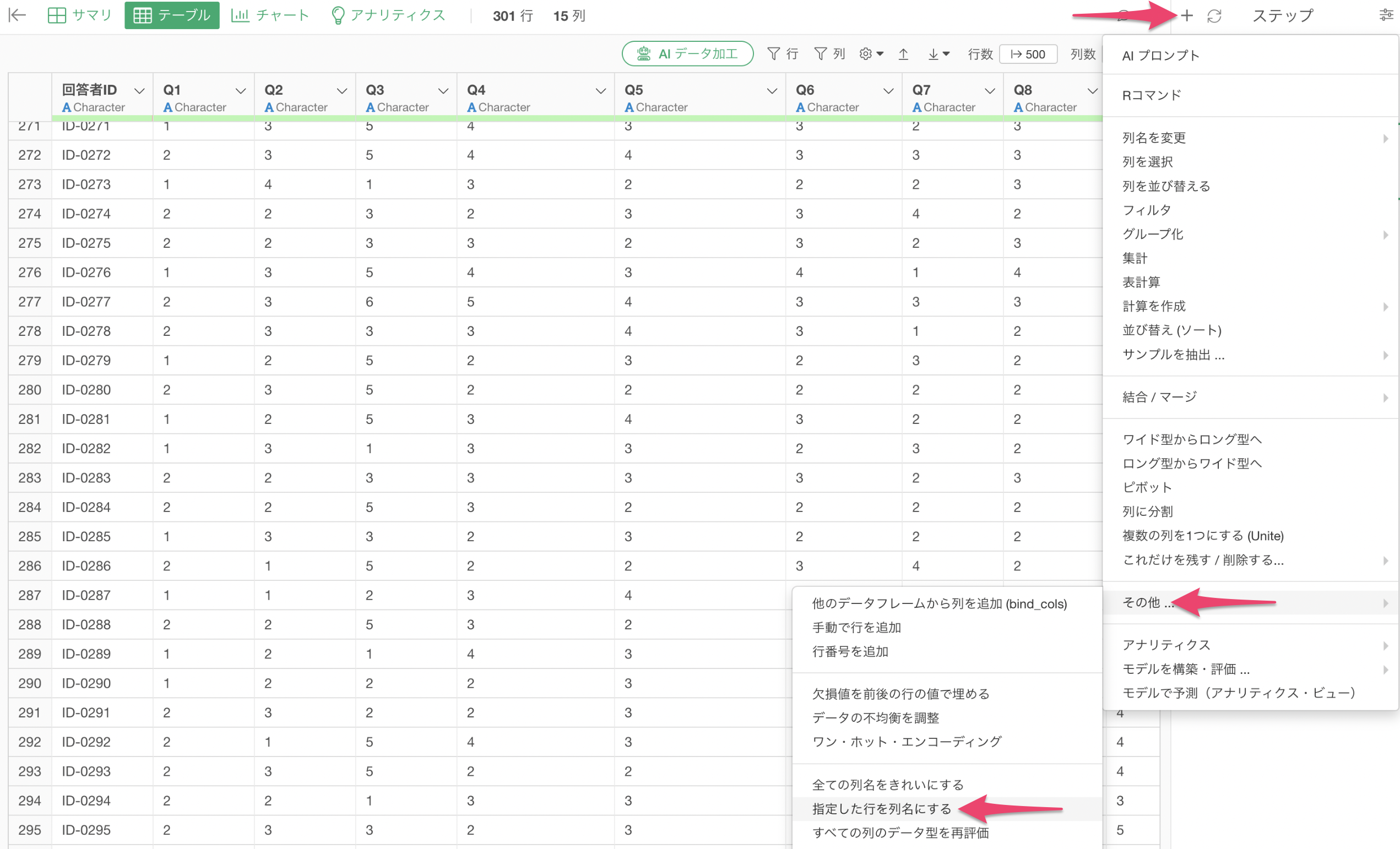The width and height of the screenshot is (1400, 849).
Task: Click the upload arrow icon
Action: coord(903,54)
